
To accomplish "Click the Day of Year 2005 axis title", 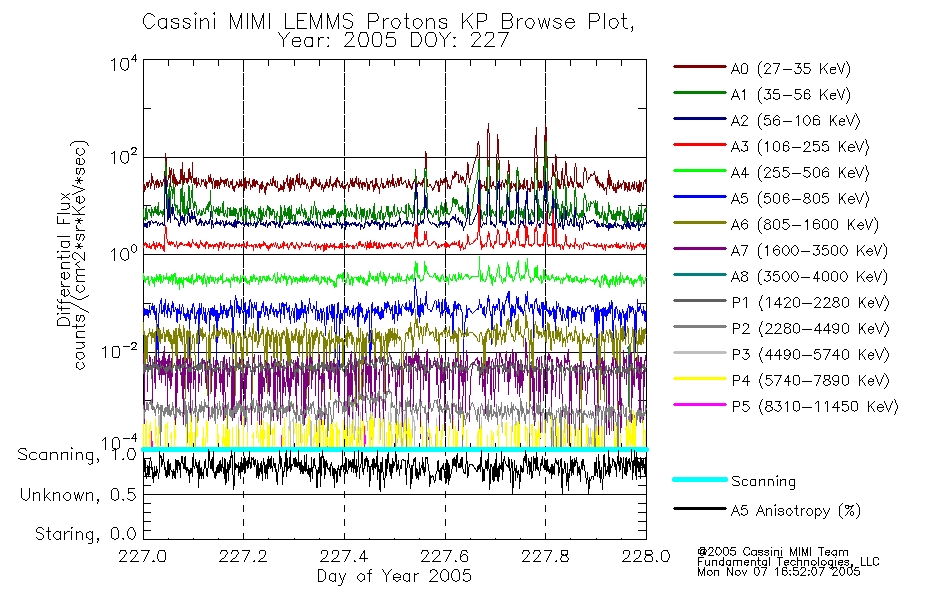I will click(394, 576).
